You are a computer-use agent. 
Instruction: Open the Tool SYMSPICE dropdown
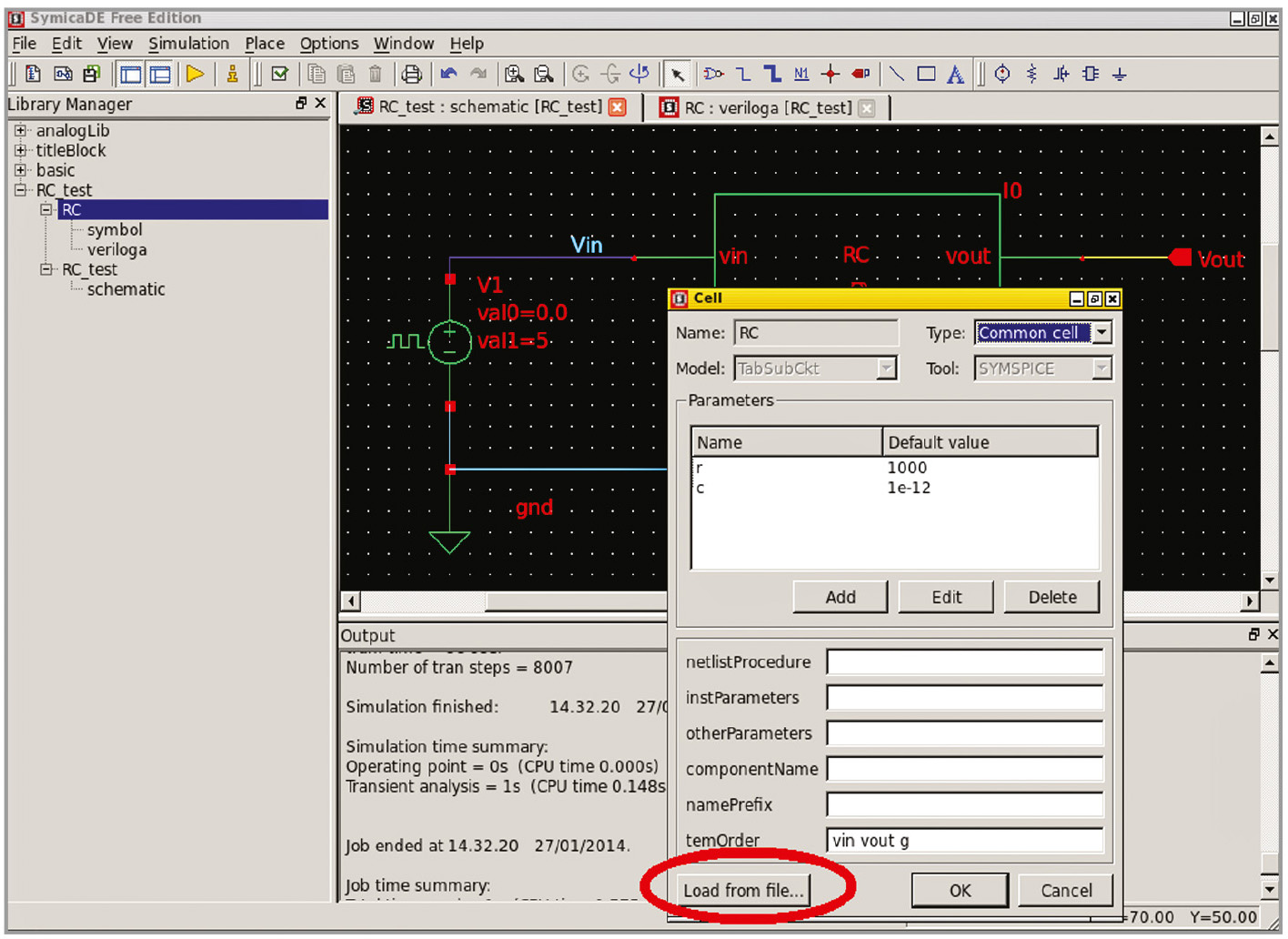(x=1102, y=369)
